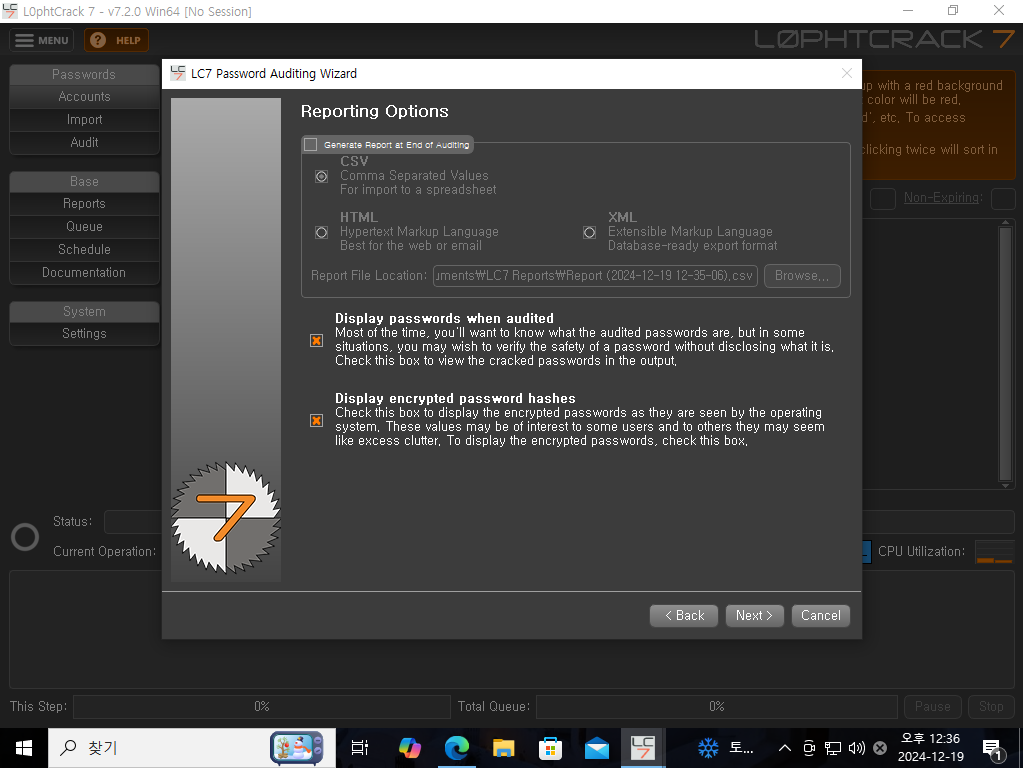This screenshot has width=1023, height=768.
Task: Open Import in the sidebar
Action: point(84,119)
